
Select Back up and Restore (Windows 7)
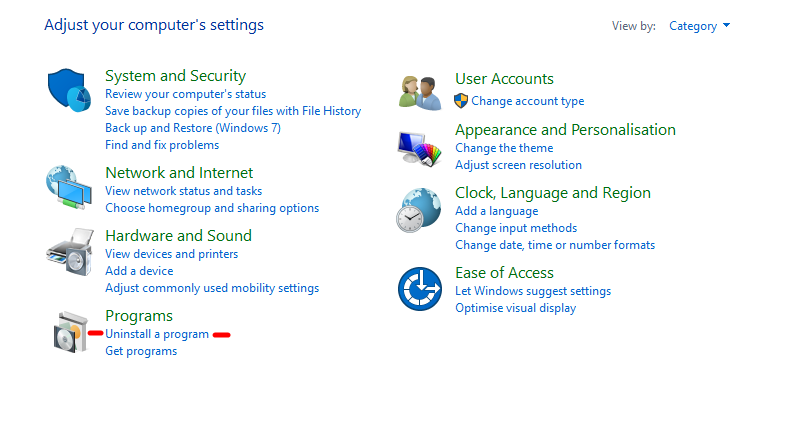[x=193, y=128]
